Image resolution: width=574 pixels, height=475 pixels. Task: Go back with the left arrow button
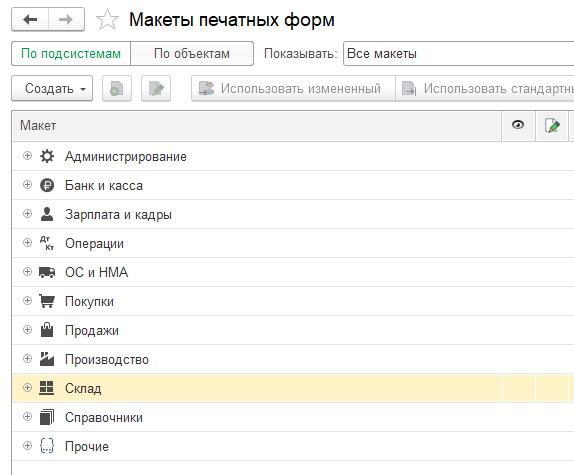coord(30,19)
